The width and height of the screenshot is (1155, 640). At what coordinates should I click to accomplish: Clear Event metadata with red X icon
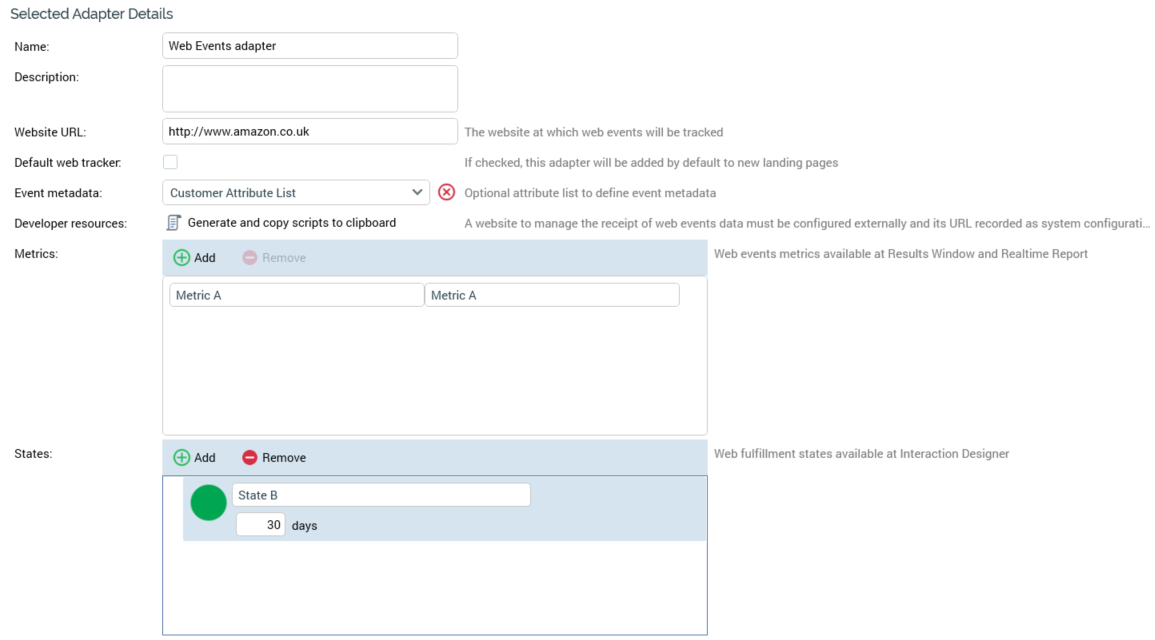coord(447,192)
